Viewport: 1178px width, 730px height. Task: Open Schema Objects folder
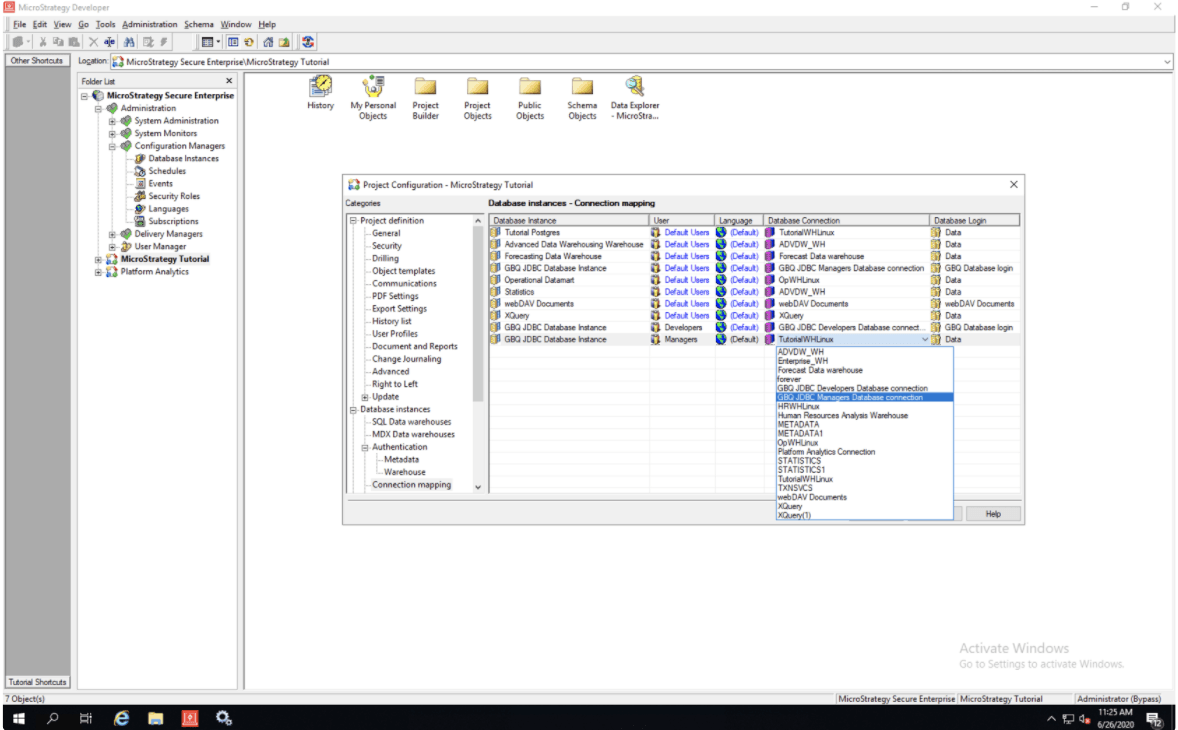click(582, 87)
